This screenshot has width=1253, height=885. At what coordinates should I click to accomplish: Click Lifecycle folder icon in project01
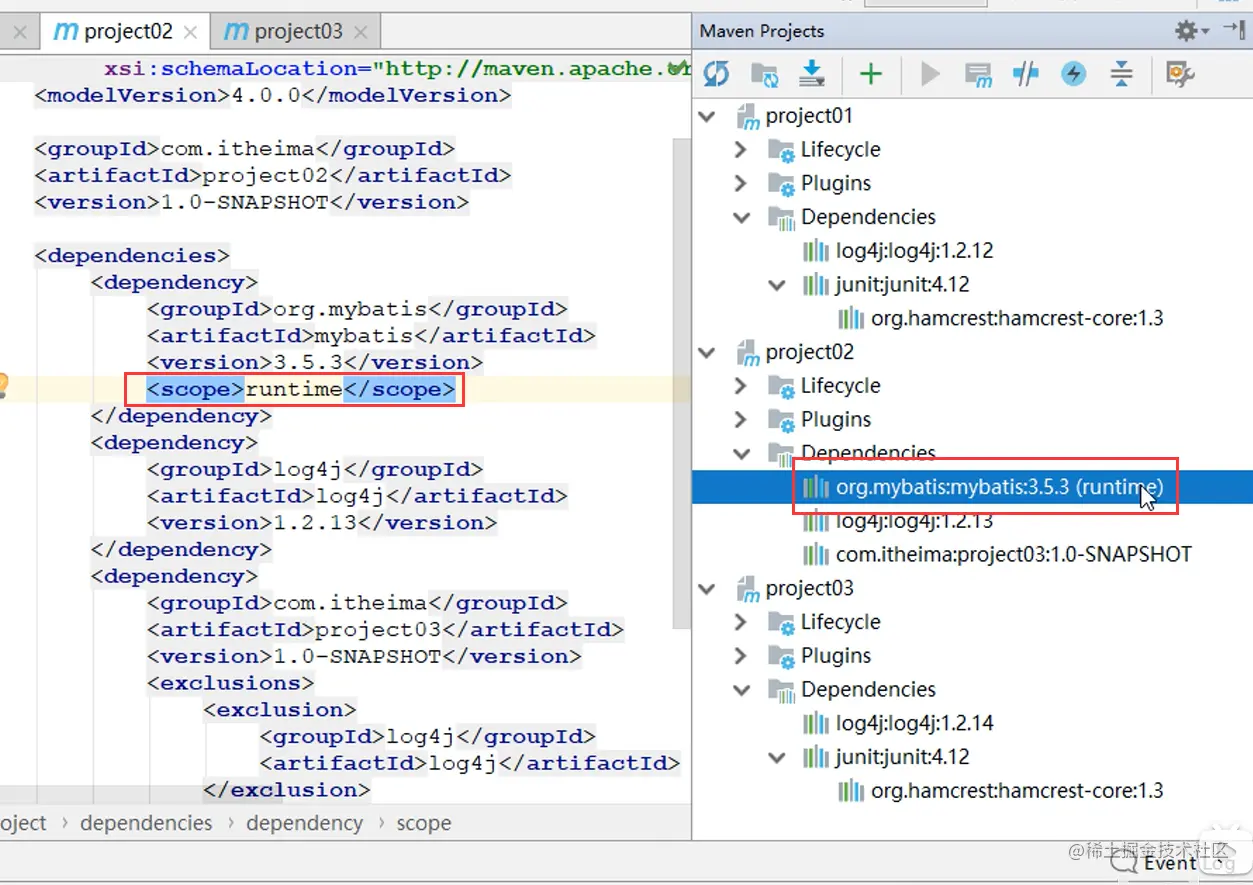coord(781,151)
